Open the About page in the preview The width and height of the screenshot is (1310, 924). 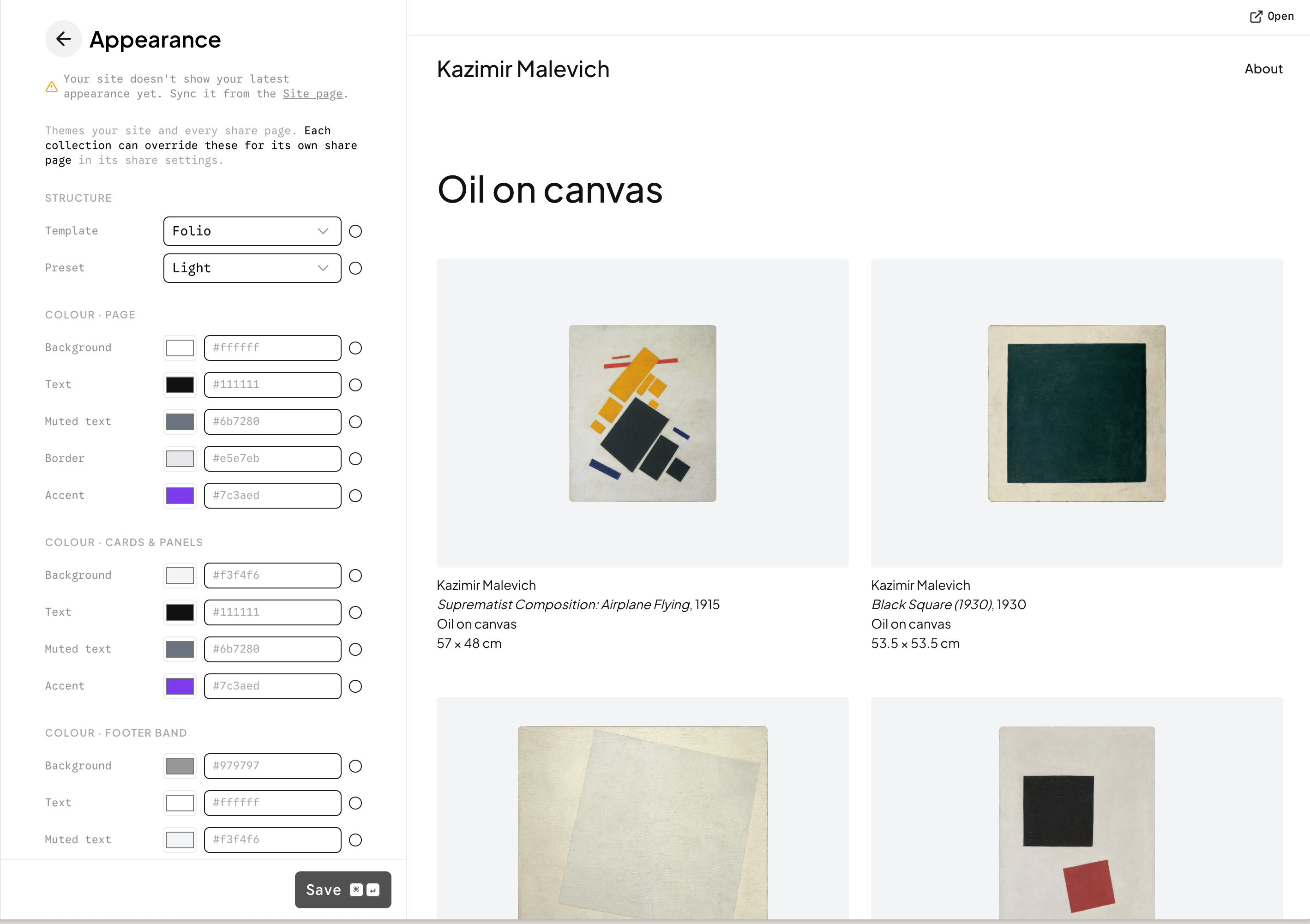coord(1263,69)
